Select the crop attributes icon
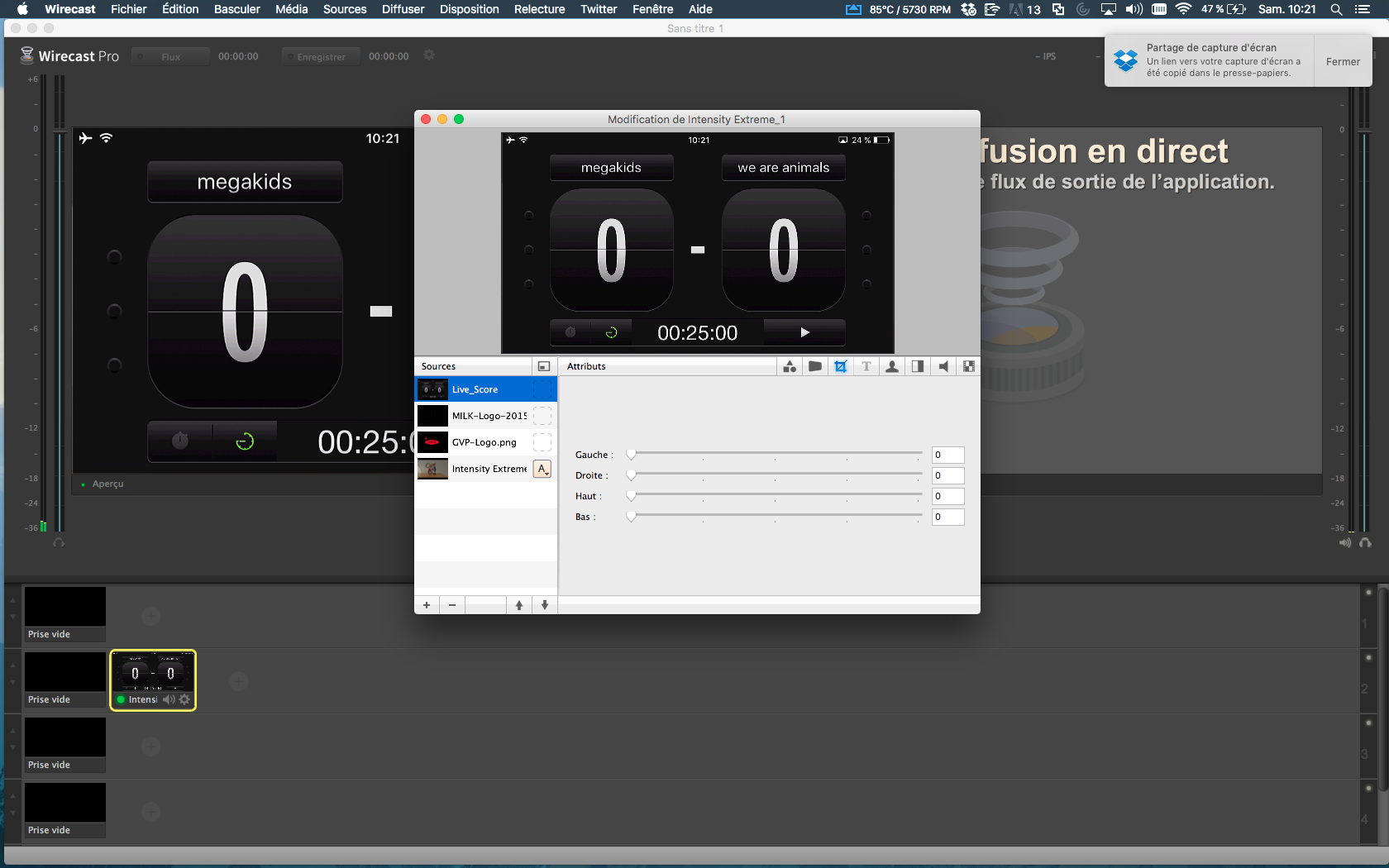 coord(841,366)
